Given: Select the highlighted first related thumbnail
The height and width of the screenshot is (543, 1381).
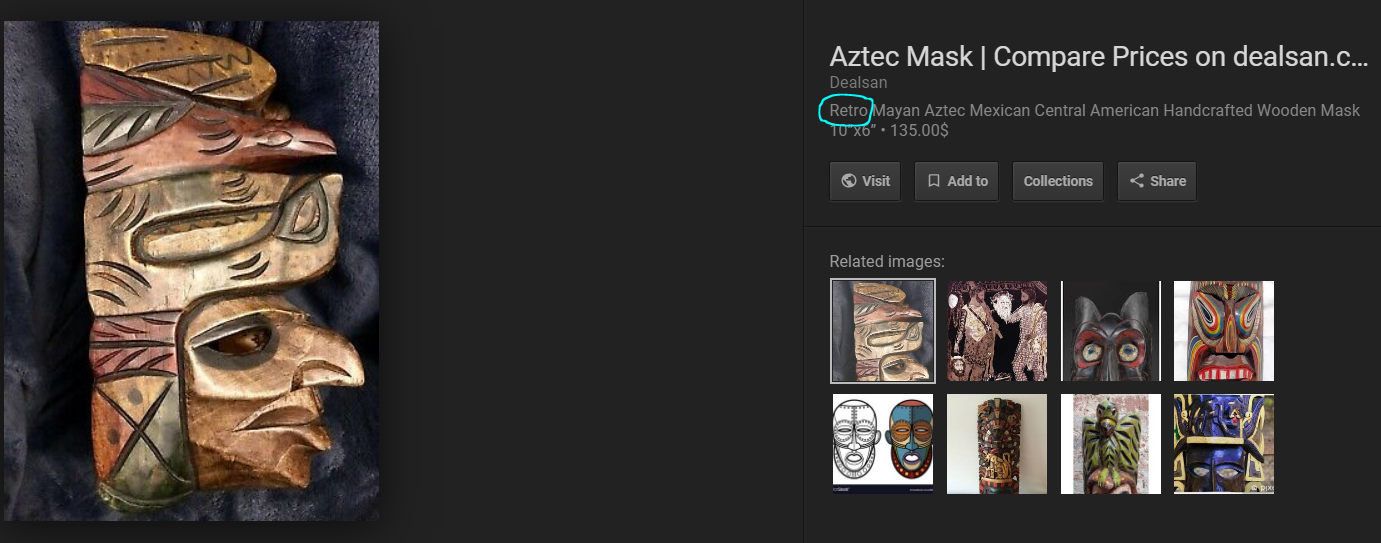Looking at the screenshot, I should [x=883, y=331].
